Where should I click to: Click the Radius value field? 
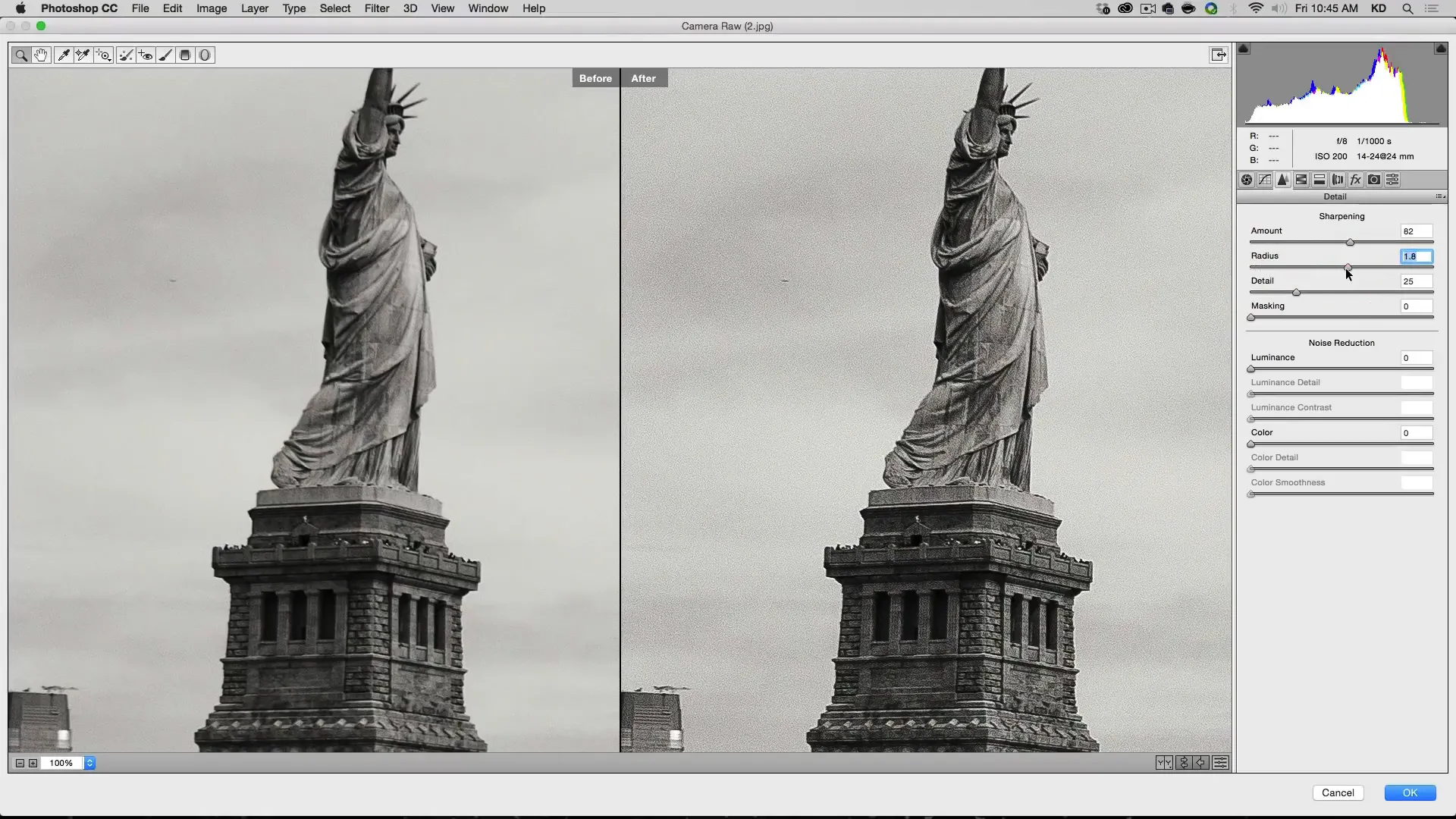tap(1417, 256)
